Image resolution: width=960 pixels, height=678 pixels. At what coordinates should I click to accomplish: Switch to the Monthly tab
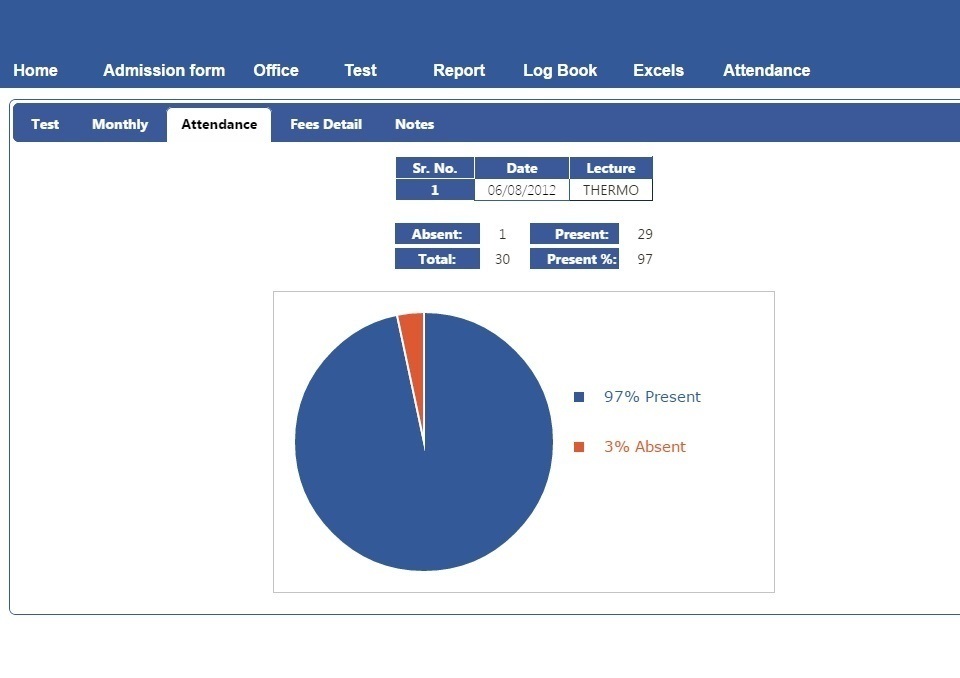120,124
